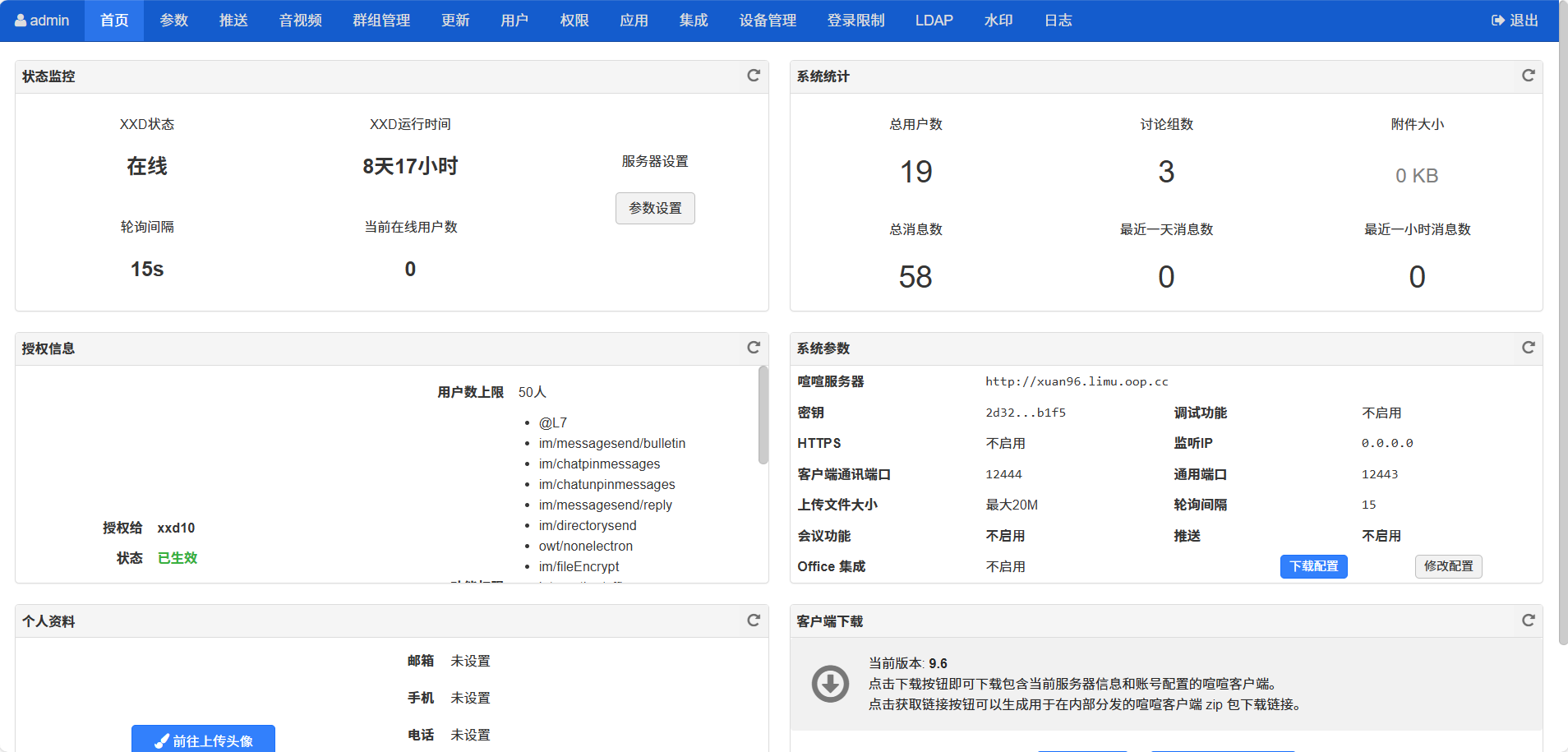Refresh the 系统统计 panel
Viewport: 1568px width, 752px height.
click(1528, 76)
